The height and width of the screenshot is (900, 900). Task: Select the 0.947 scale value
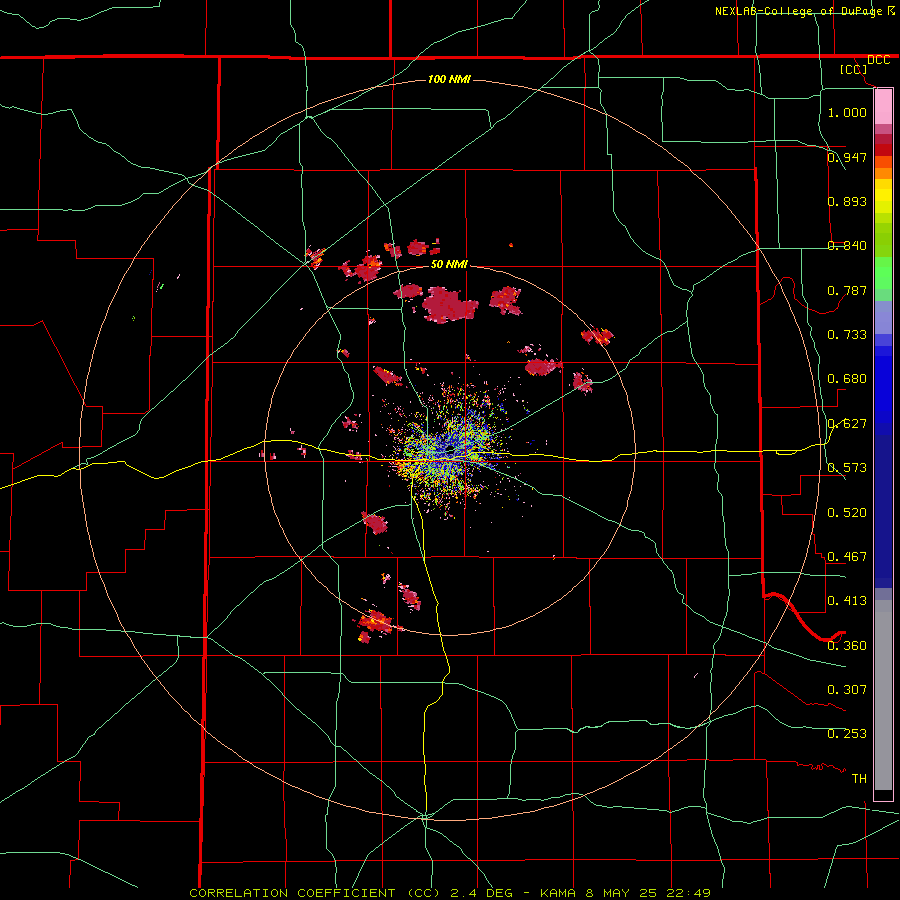click(847, 157)
